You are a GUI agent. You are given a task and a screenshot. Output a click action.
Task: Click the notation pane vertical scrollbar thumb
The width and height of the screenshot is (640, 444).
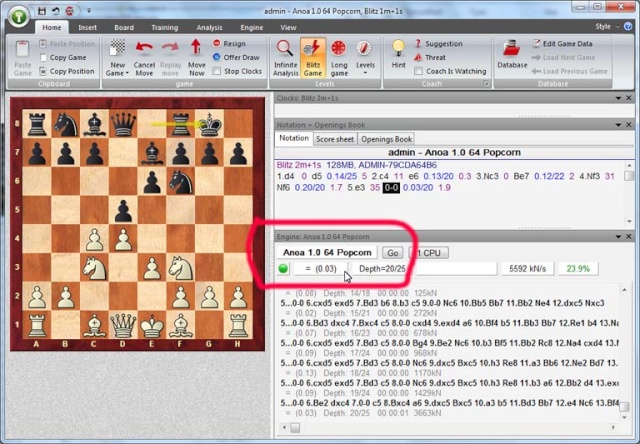(x=629, y=176)
